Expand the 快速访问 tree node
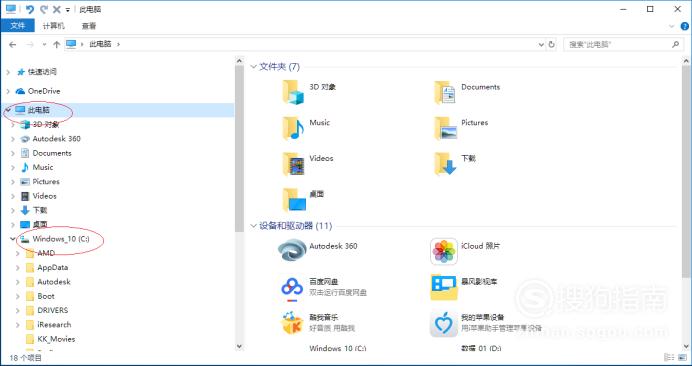 [8, 72]
